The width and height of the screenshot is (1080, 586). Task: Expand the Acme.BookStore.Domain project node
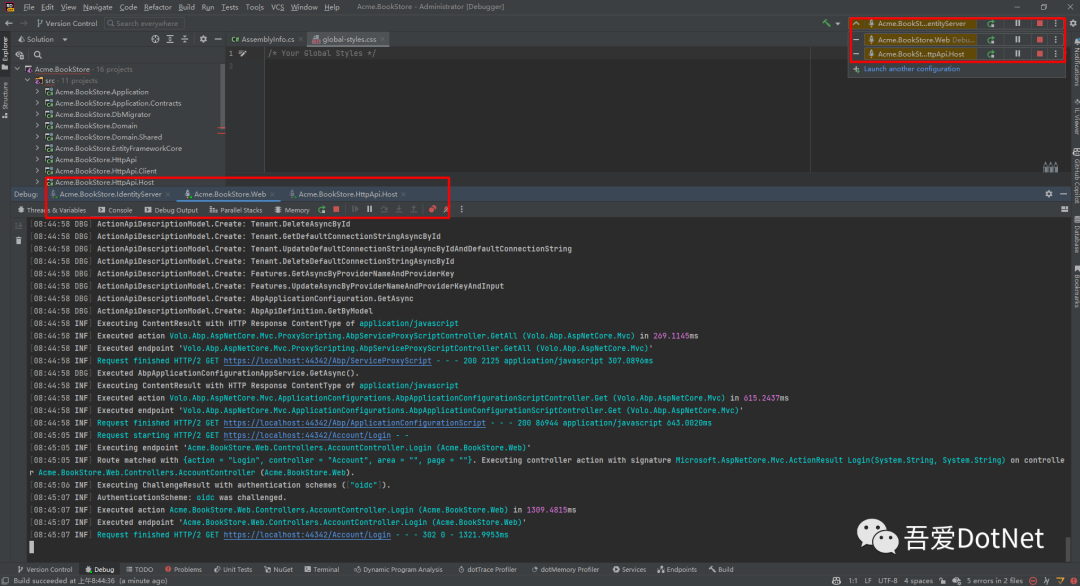(37, 126)
